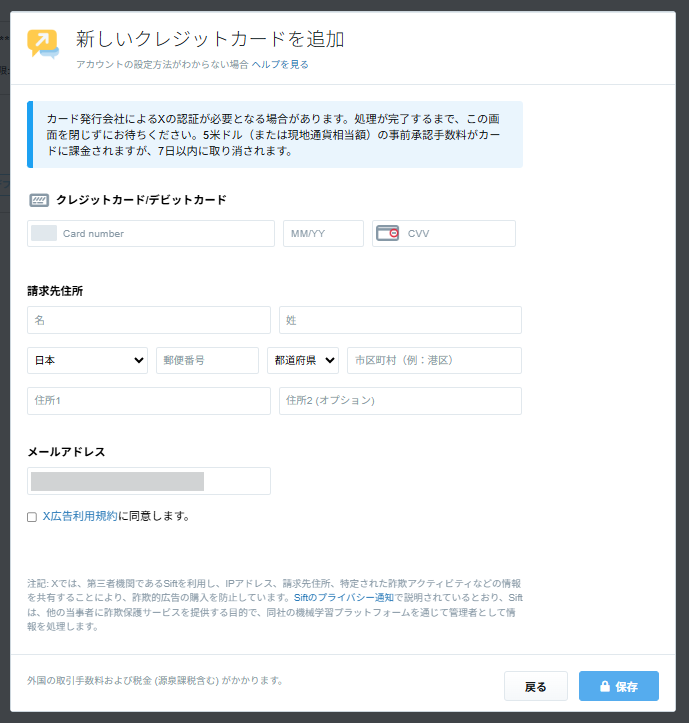Click the MM/YY expiry date field
The image size is (689, 723).
tap(323, 233)
